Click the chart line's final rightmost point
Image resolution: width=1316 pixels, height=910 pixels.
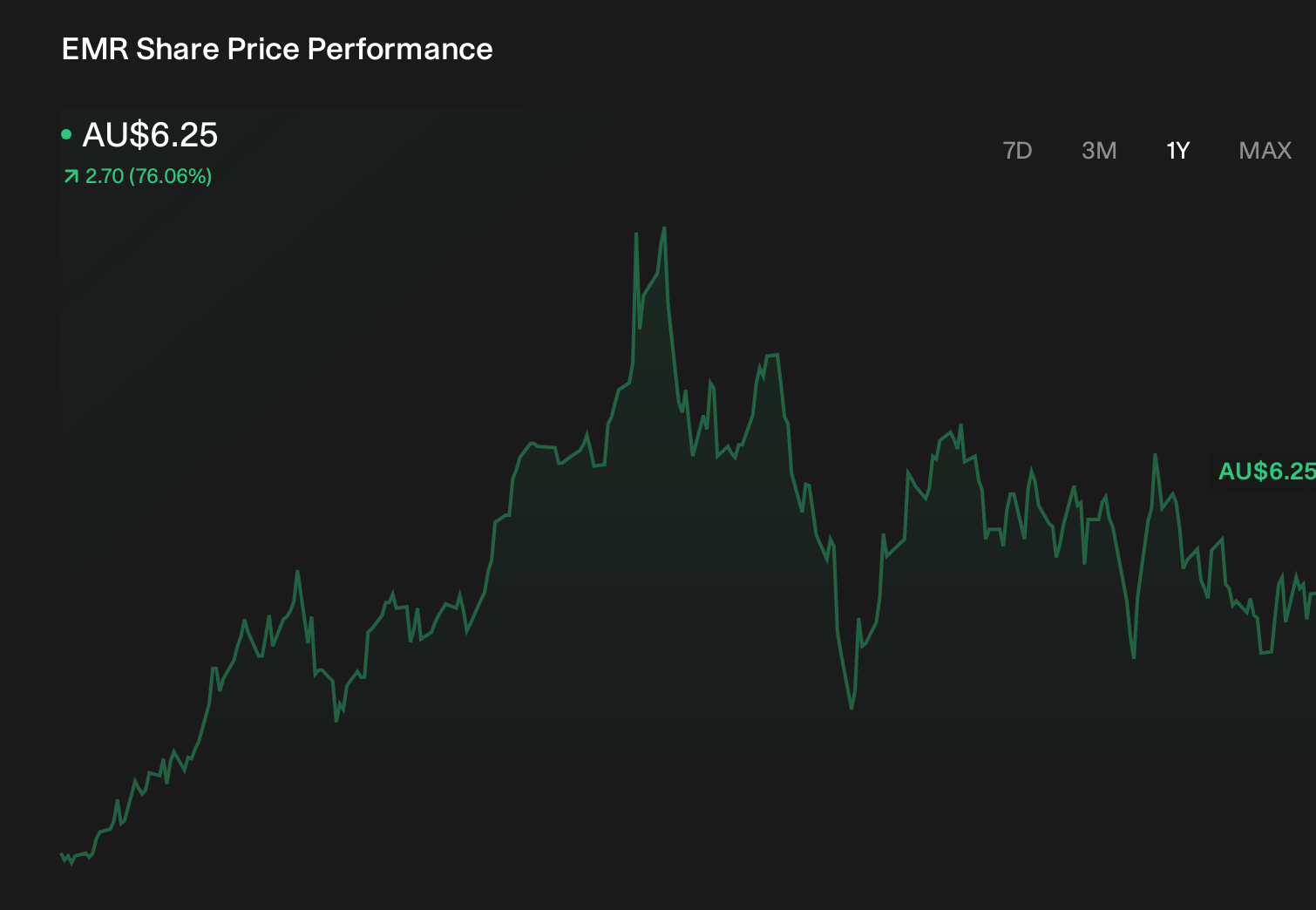[1313, 594]
